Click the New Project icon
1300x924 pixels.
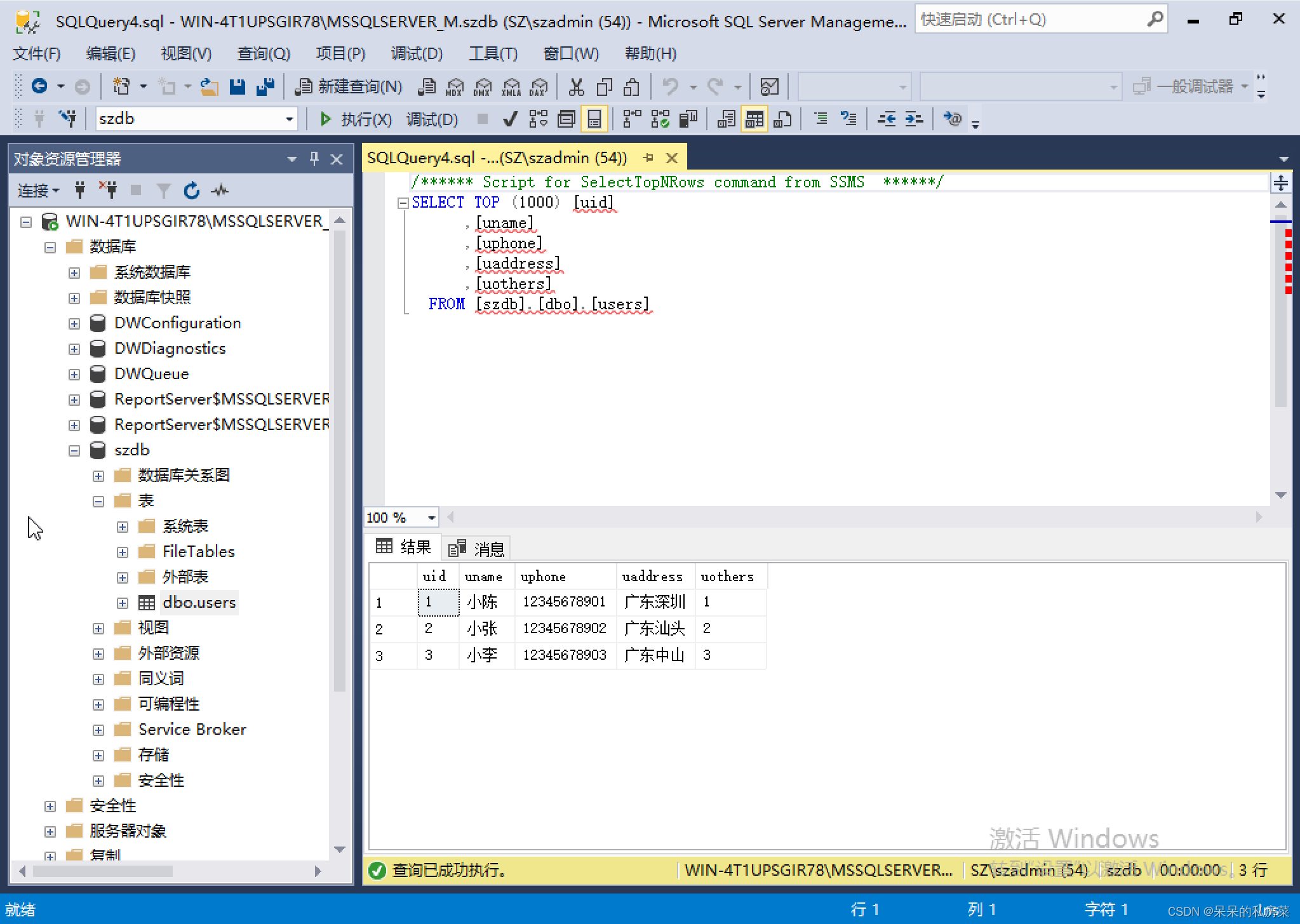[121, 86]
